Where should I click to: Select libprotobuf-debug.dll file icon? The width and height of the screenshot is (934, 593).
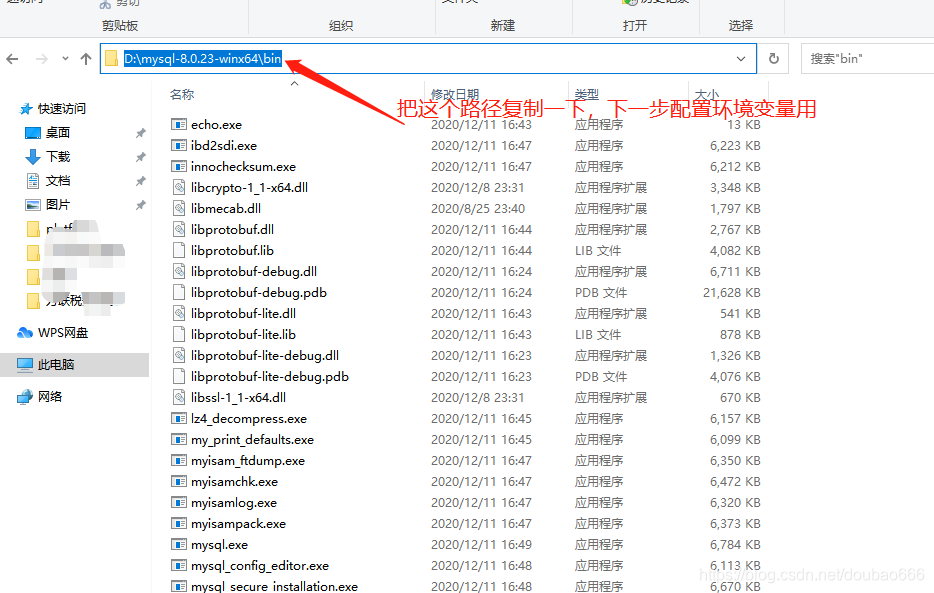179,271
